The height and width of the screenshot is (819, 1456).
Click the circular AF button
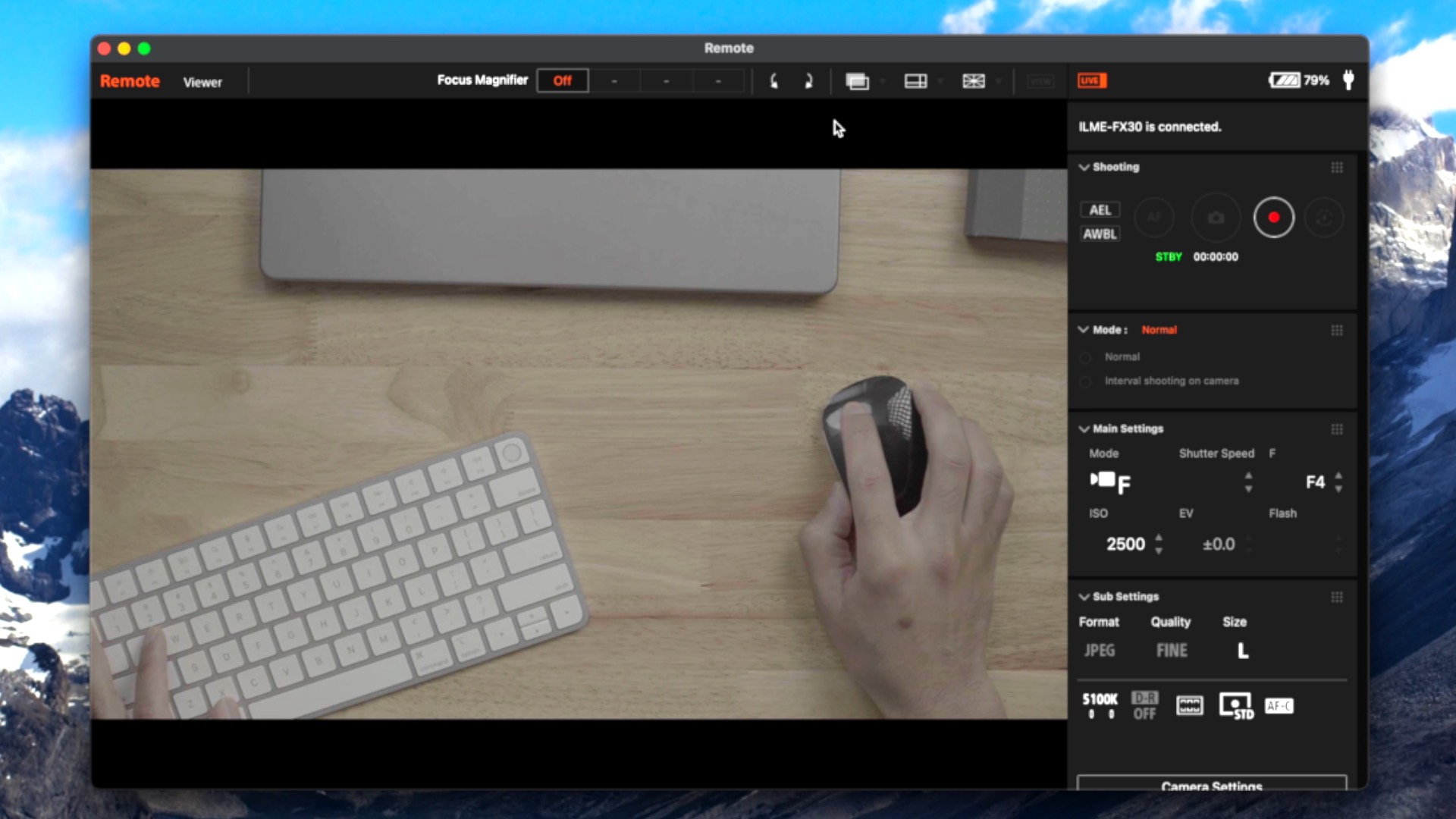tap(1154, 218)
